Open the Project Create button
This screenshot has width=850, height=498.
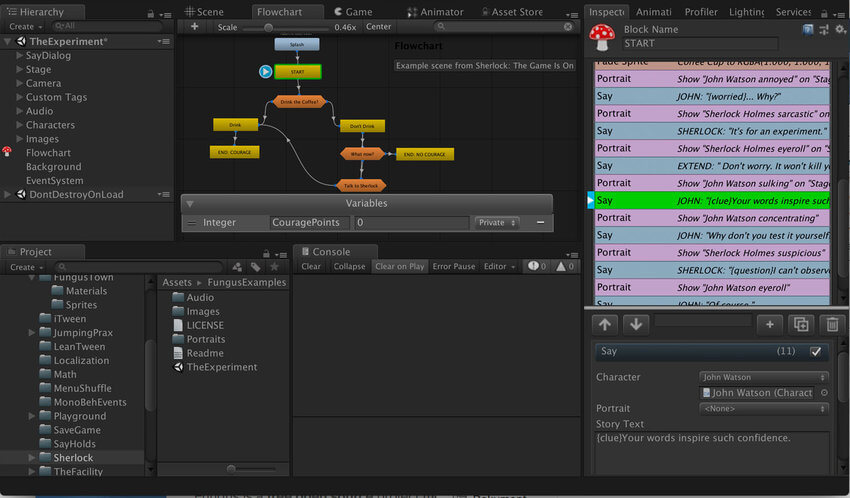26,267
